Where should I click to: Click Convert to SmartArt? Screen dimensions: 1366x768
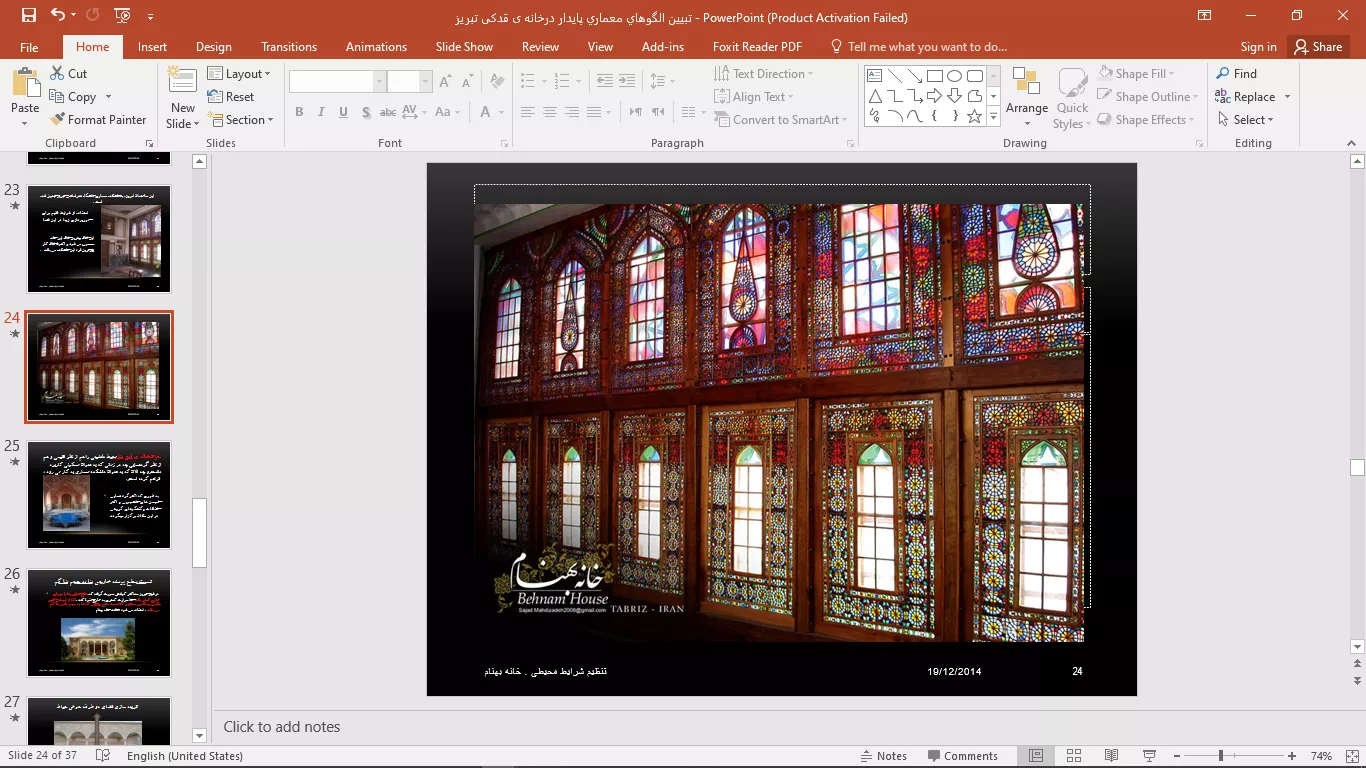(x=781, y=119)
